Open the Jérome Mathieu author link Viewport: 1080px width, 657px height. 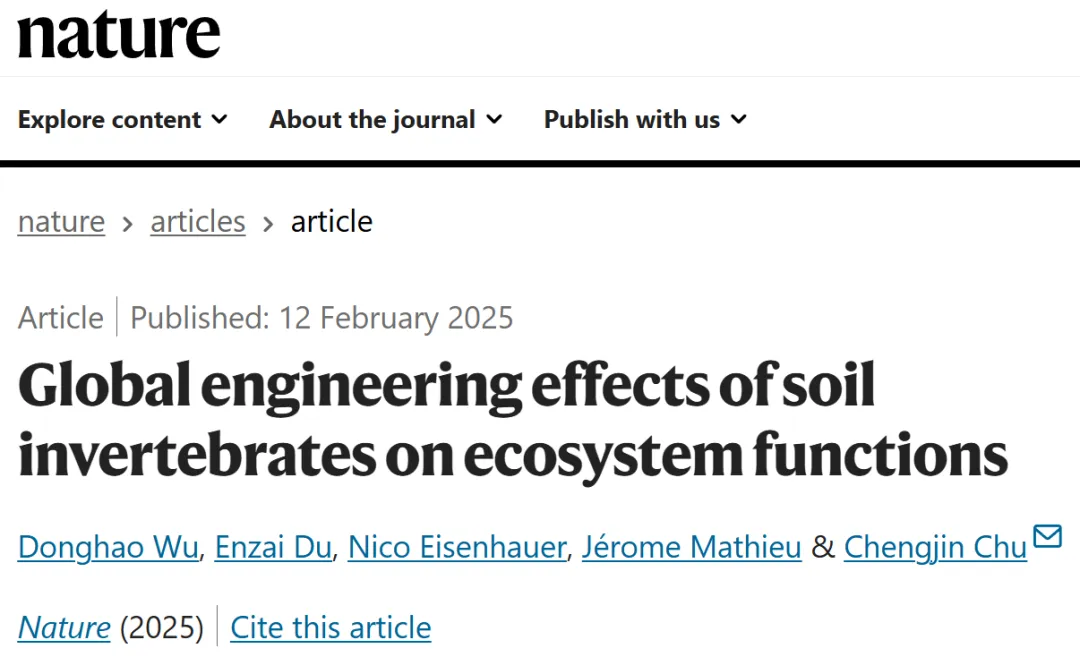pyautogui.click(x=691, y=548)
